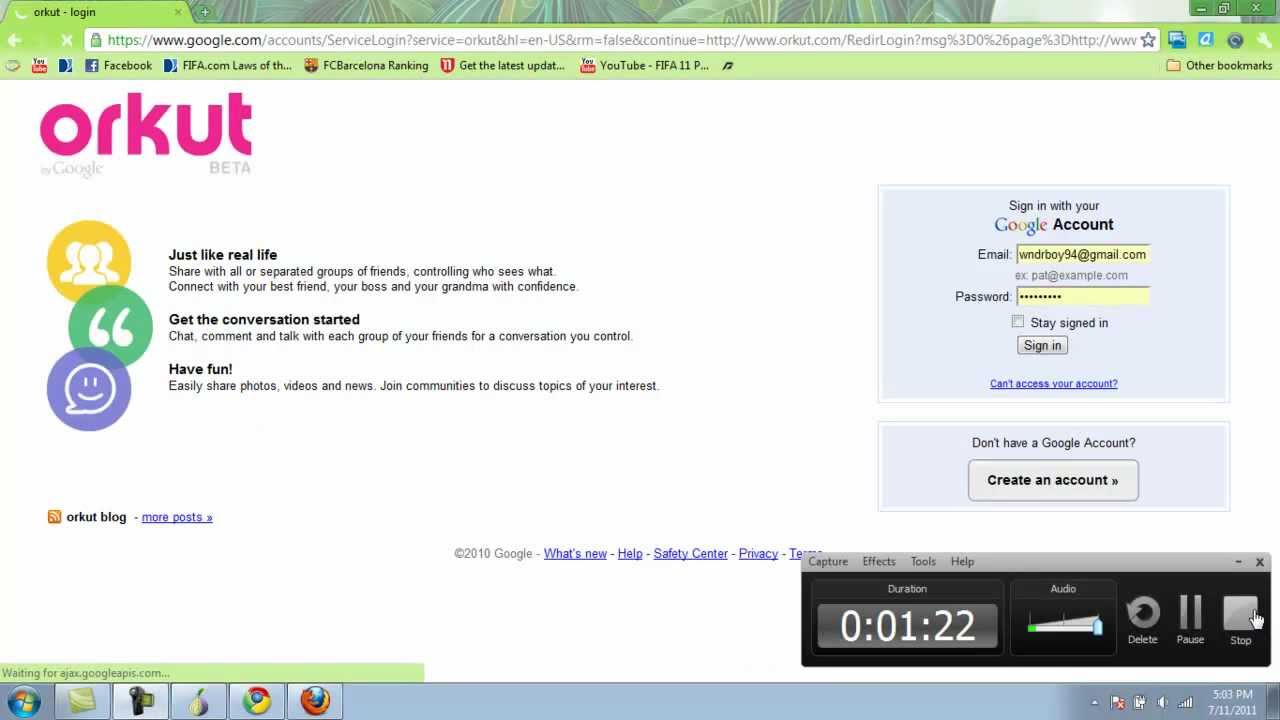Click the Email input field
The width and height of the screenshot is (1280, 720).
point(1083,254)
